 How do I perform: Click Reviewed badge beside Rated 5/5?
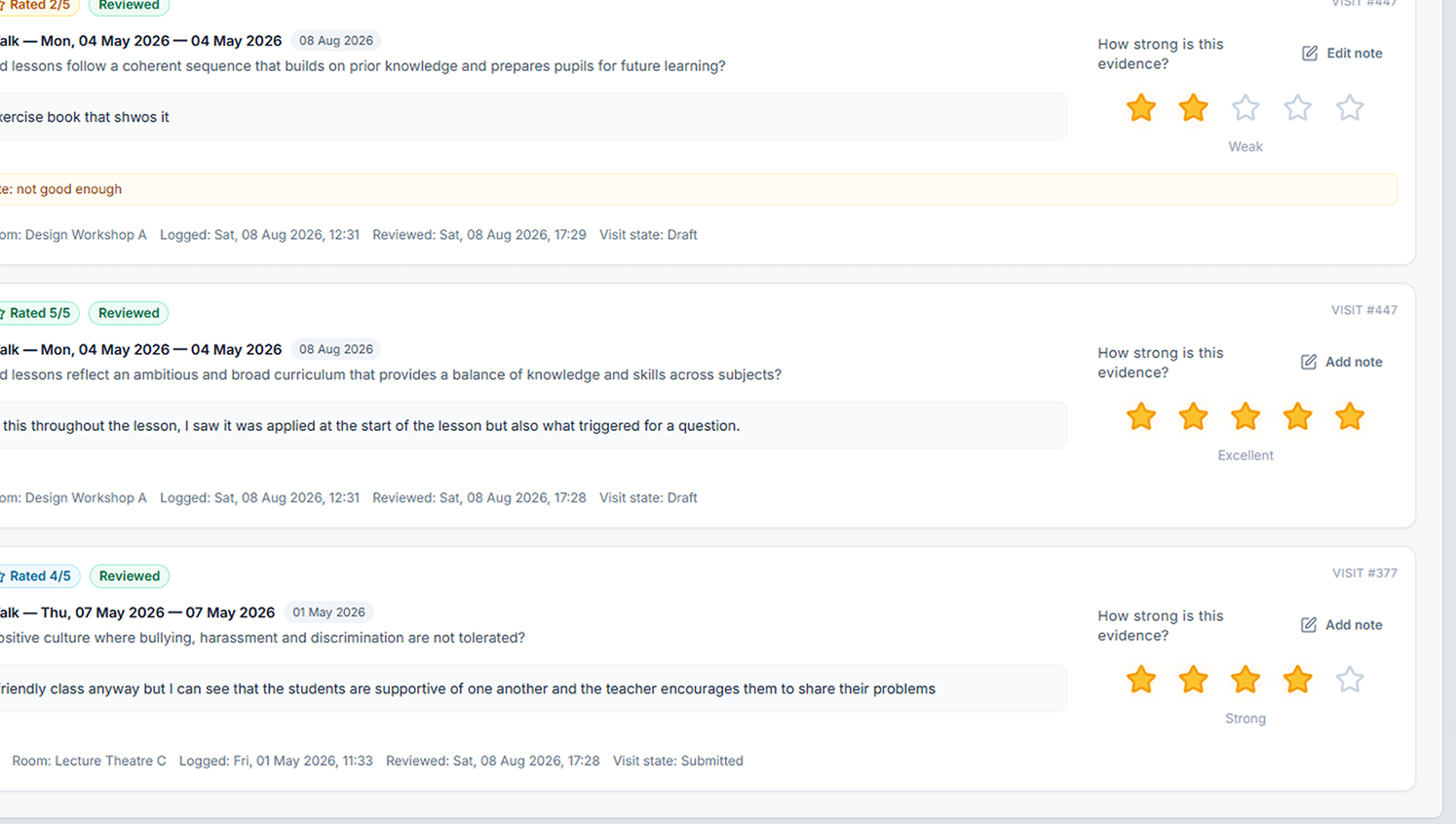(x=129, y=313)
